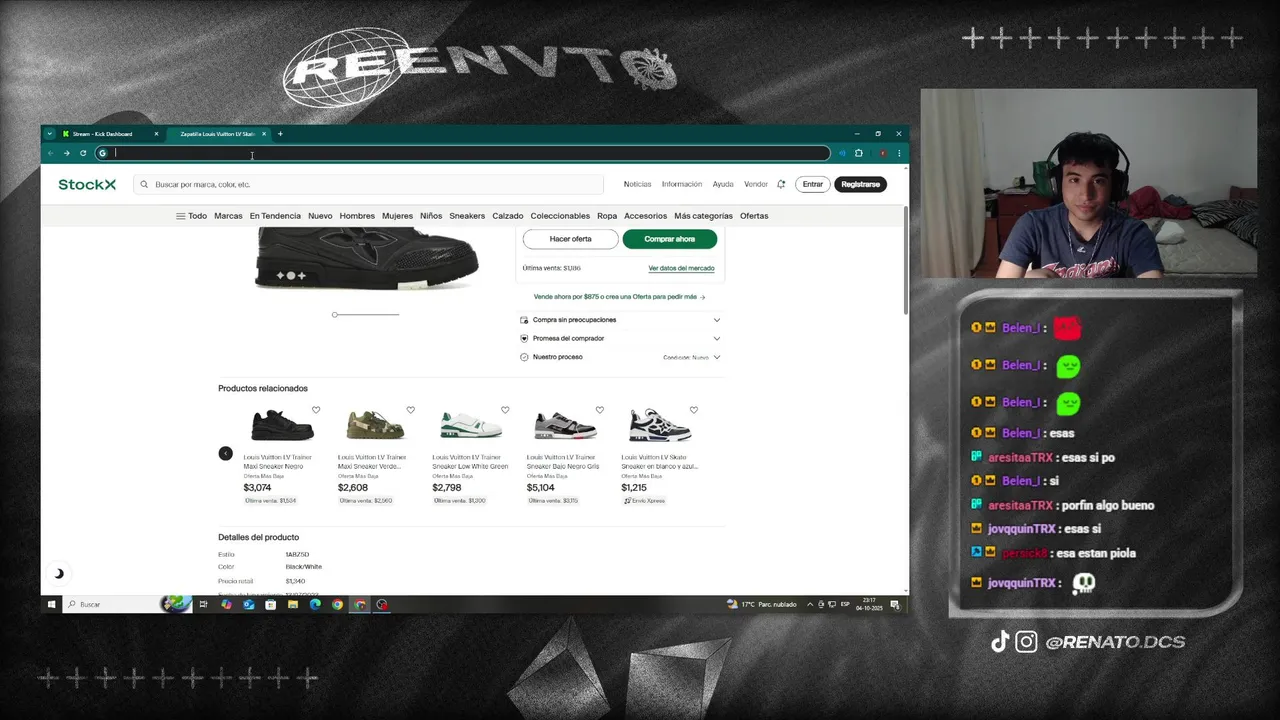This screenshot has width=1280, height=720.
Task: Click the browser forward arrow
Action: click(x=66, y=153)
